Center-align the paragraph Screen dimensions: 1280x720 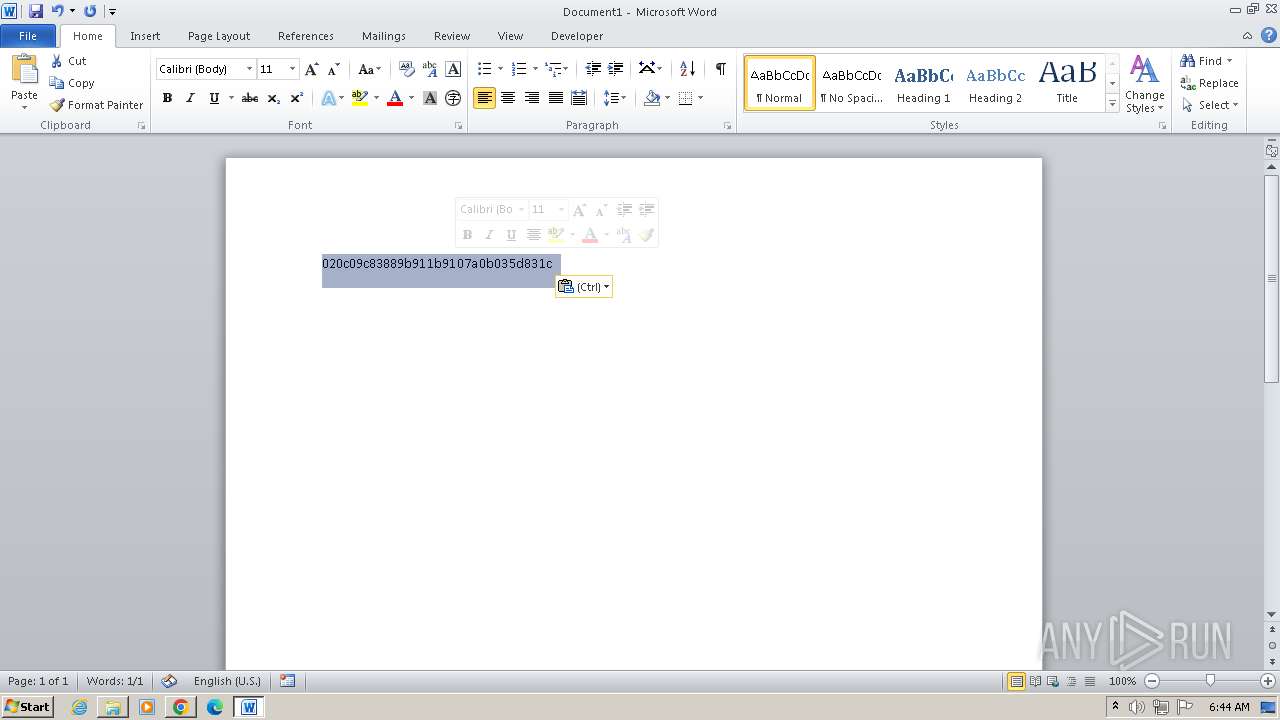508,98
